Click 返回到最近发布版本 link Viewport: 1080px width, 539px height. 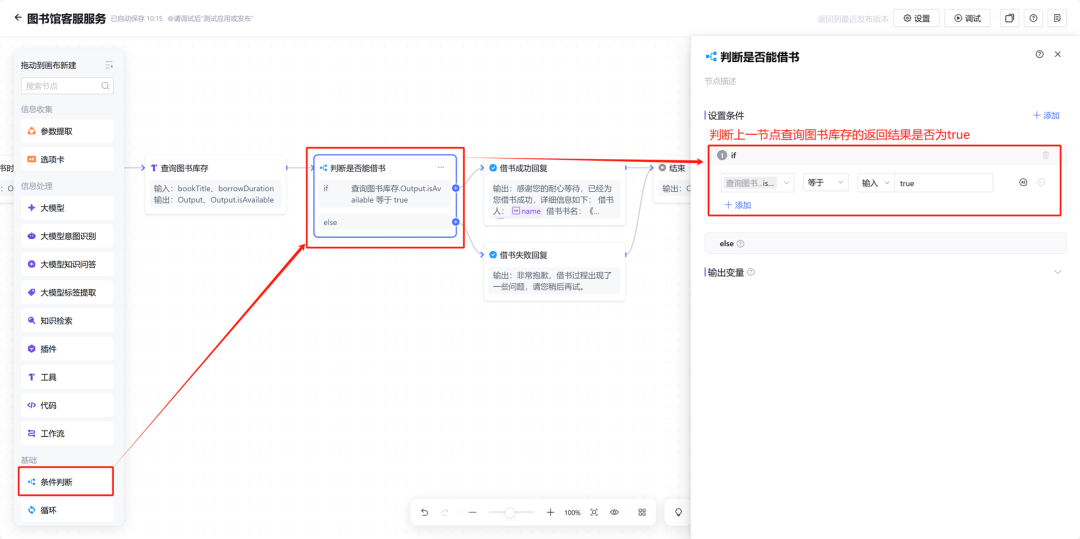point(853,19)
